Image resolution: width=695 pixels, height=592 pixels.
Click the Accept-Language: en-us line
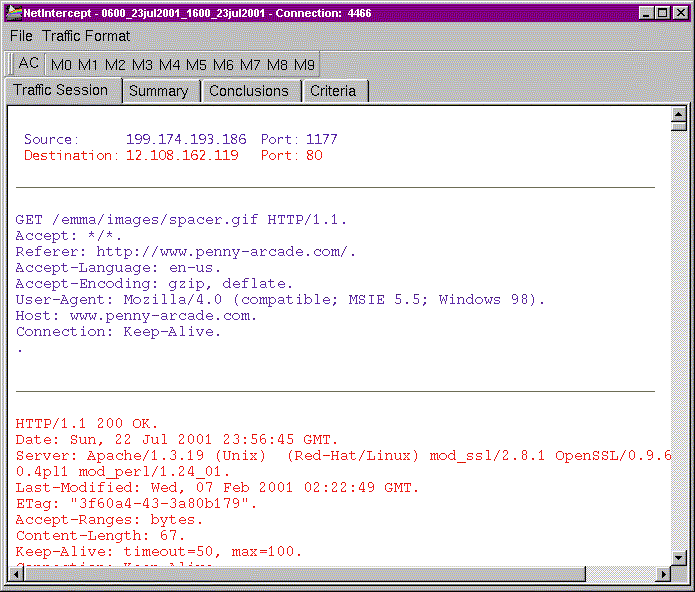click(x=118, y=268)
